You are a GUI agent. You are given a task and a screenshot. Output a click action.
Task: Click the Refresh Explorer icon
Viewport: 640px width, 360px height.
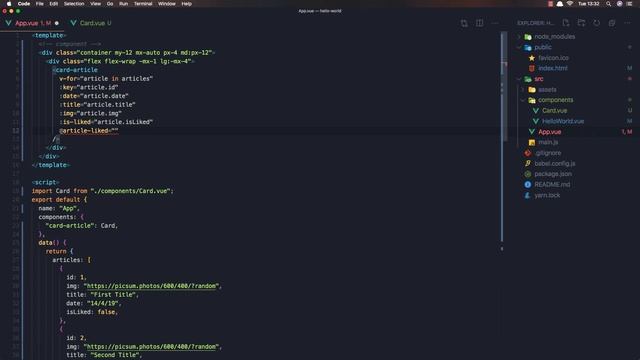596,23
